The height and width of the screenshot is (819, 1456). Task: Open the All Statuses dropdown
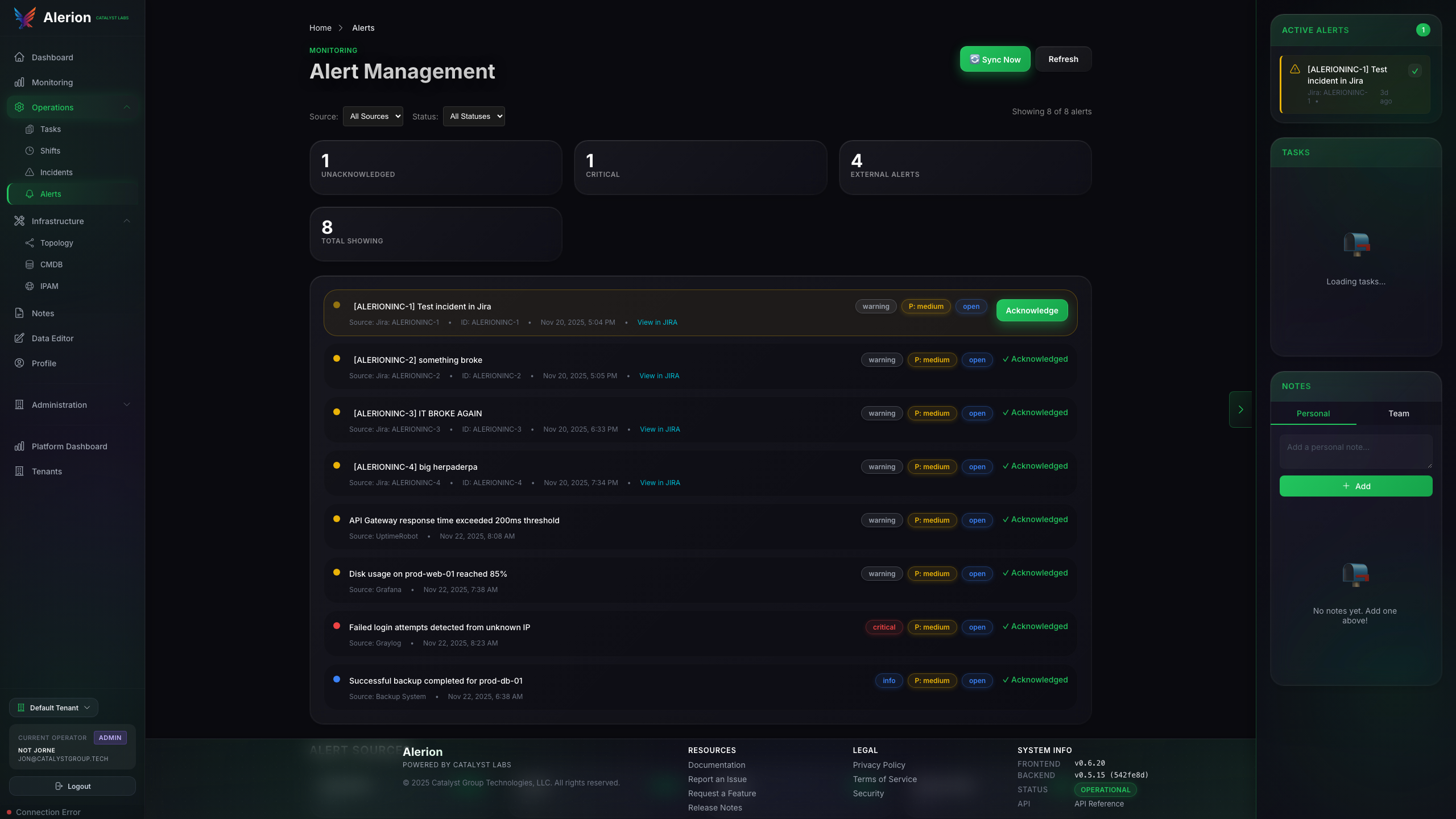coord(474,117)
